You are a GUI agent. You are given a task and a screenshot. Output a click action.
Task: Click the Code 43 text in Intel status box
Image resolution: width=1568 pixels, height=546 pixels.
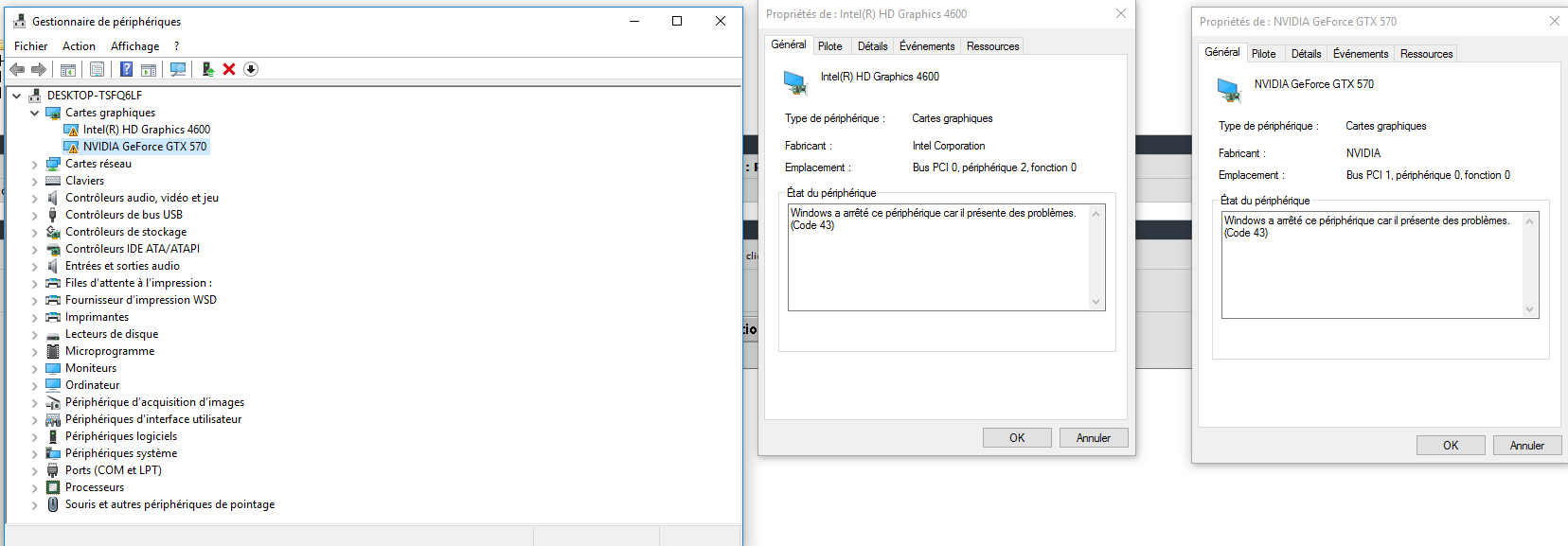[x=812, y=225]
